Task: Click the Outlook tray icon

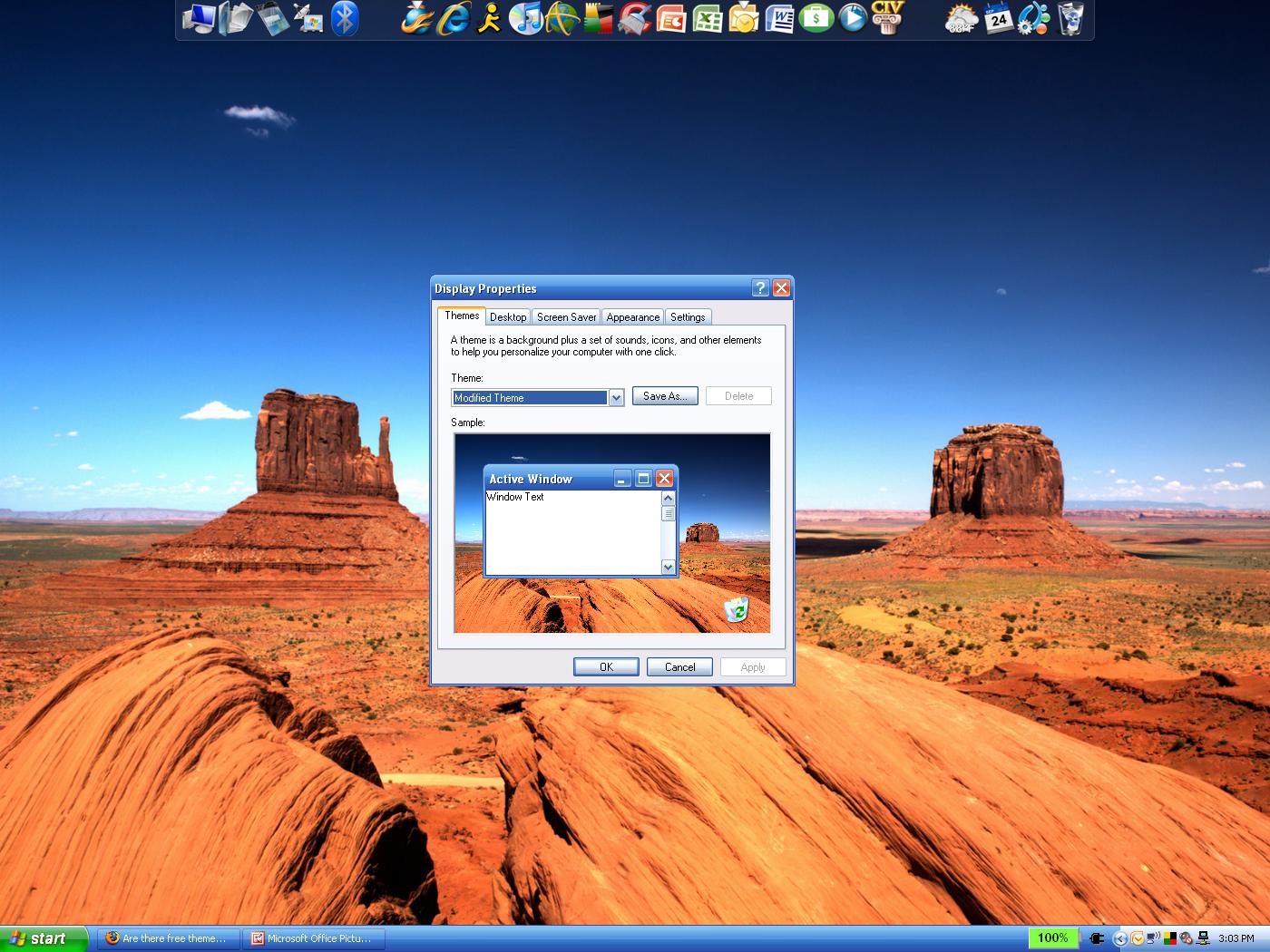Action: (1137, 938)
